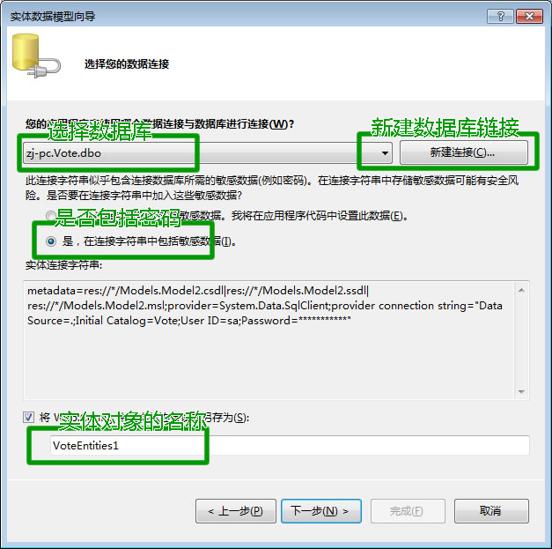Proceed with the 下一步(N) button
This screenshot has width=552, height=549.
tap(321, 511)
